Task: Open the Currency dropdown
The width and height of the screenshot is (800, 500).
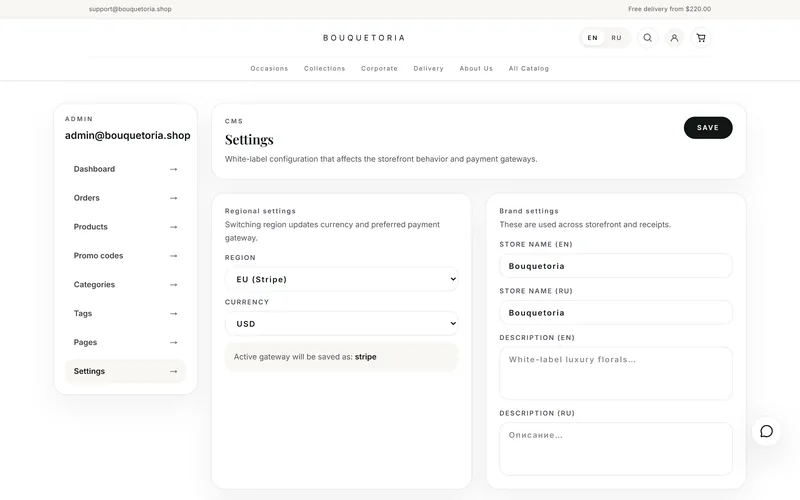Action: (341, 323)
